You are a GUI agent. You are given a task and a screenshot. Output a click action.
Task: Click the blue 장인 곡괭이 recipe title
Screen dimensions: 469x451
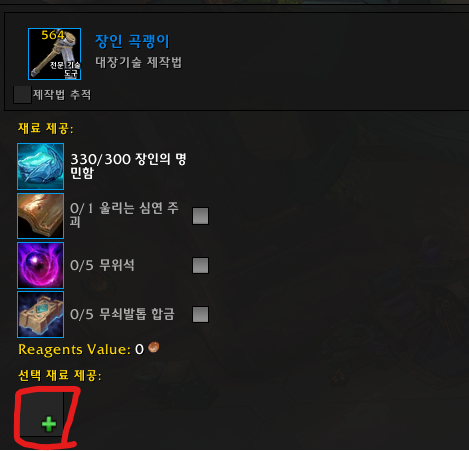click(x=132, y=41)
